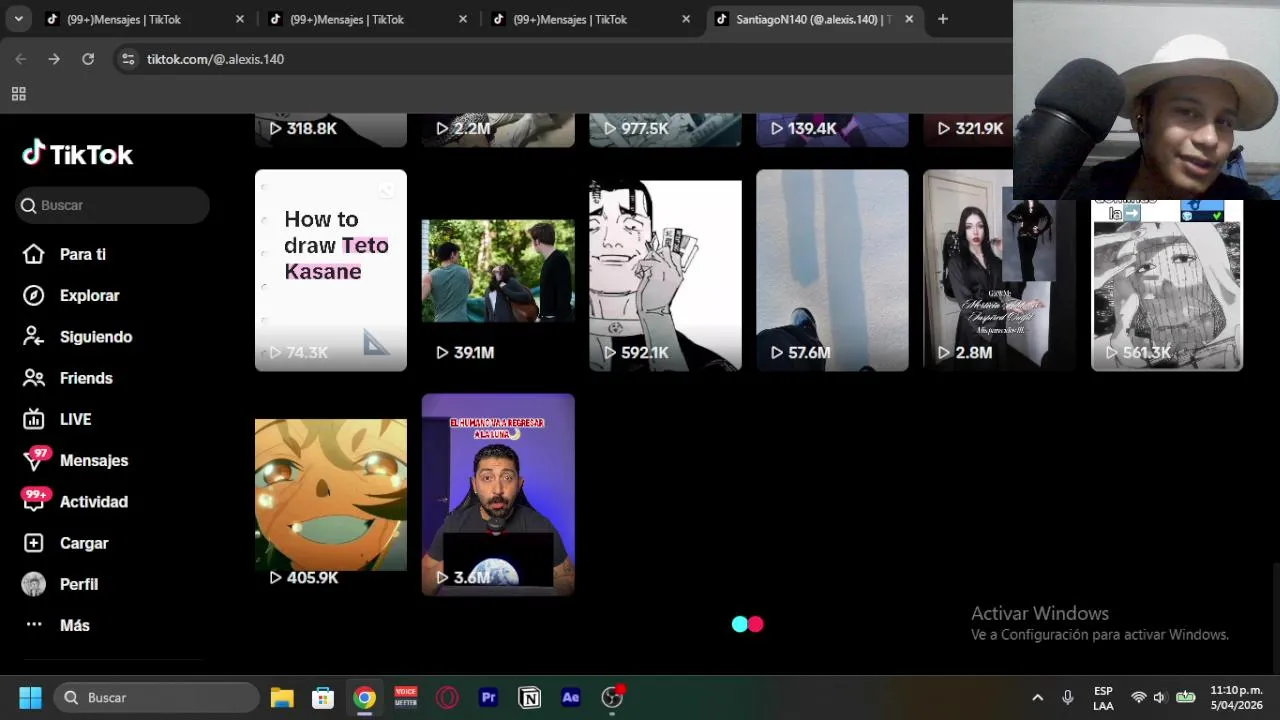Open Cargar upload page link
This screenshot has width=1280, height=720.
[x=84, y=543]
